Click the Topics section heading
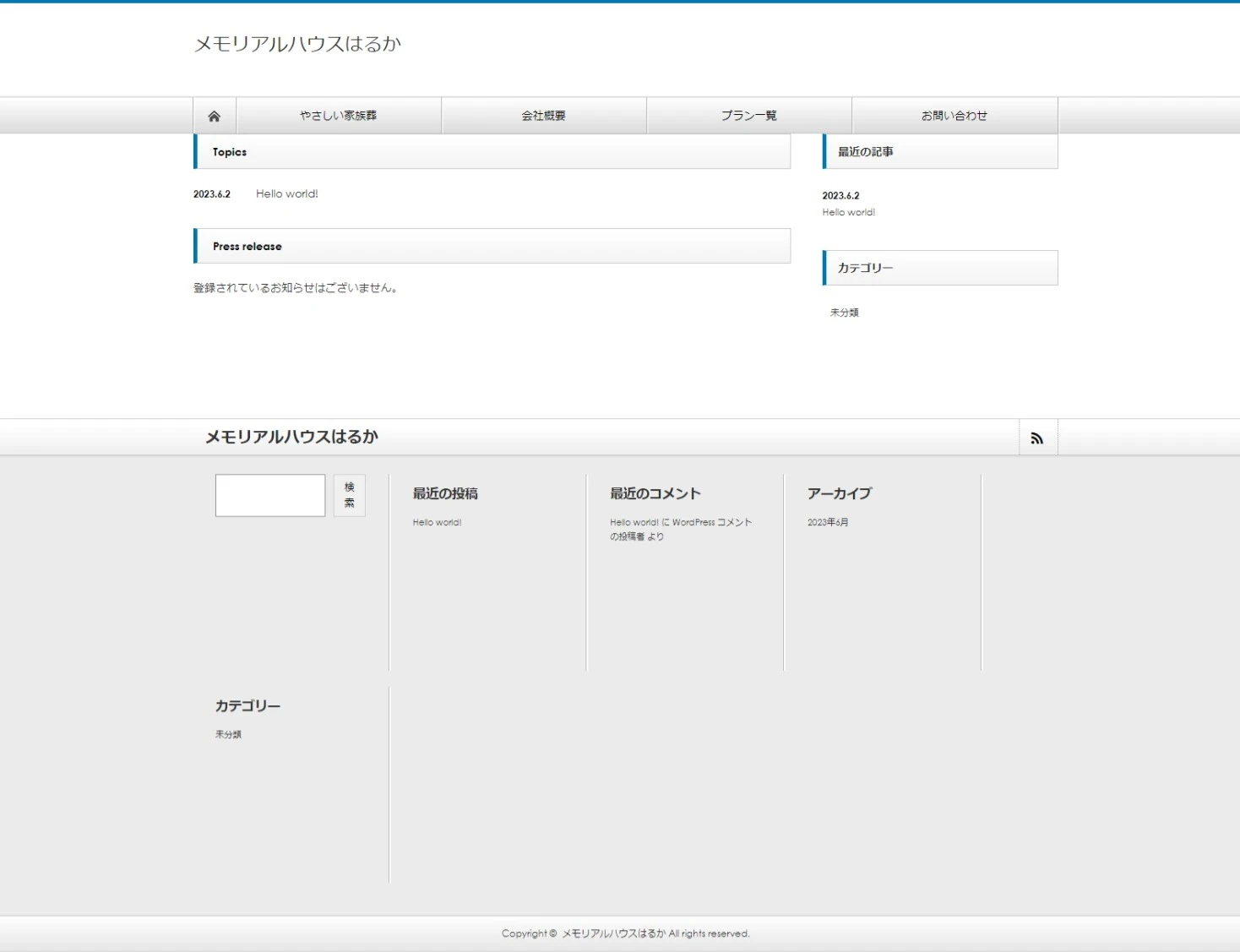The height and width of the screenshot is (952, 1240). (x=230, y=152)
